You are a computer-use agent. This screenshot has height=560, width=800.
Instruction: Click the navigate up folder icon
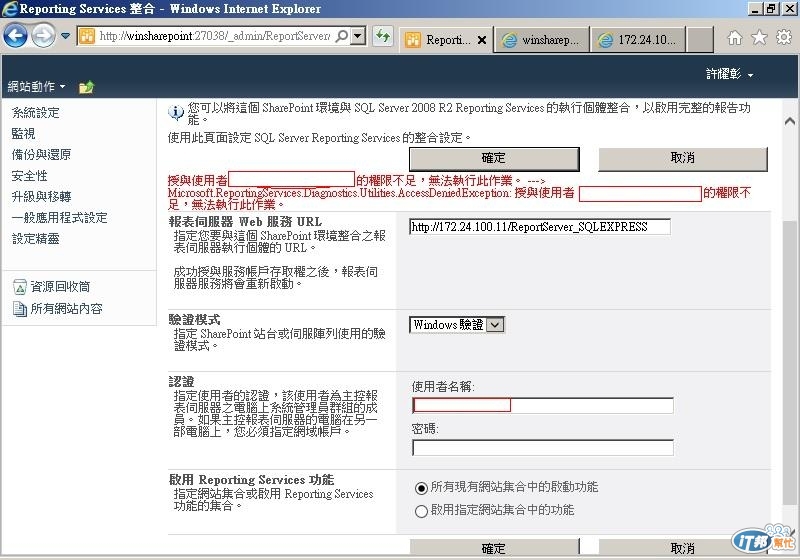(x=86, y=87)
